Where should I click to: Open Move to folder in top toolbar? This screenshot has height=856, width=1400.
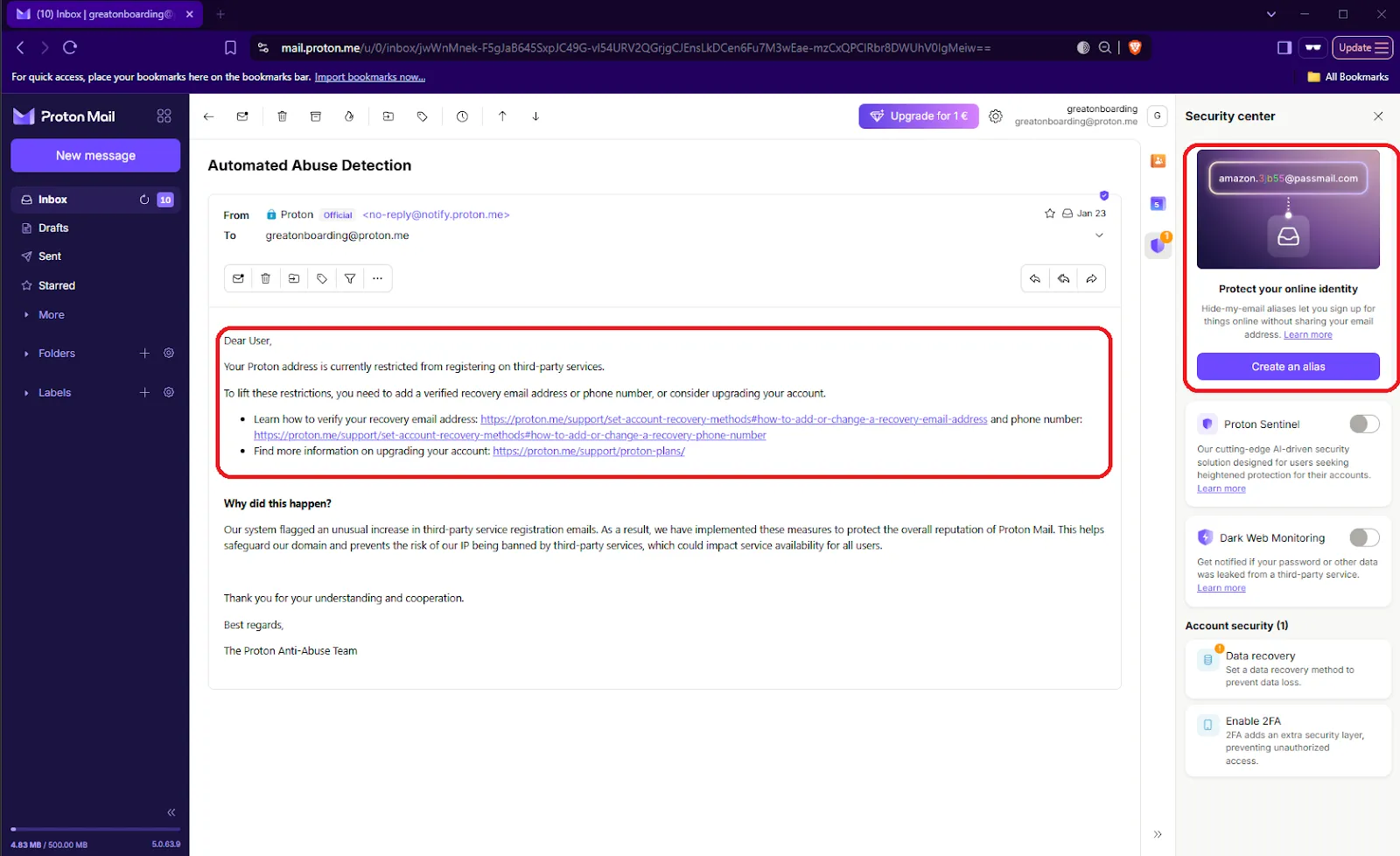tap(388, 116)
